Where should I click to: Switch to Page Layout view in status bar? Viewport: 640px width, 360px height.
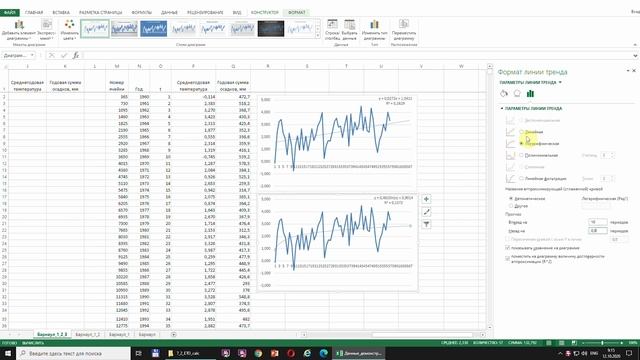tap(561, 343)
